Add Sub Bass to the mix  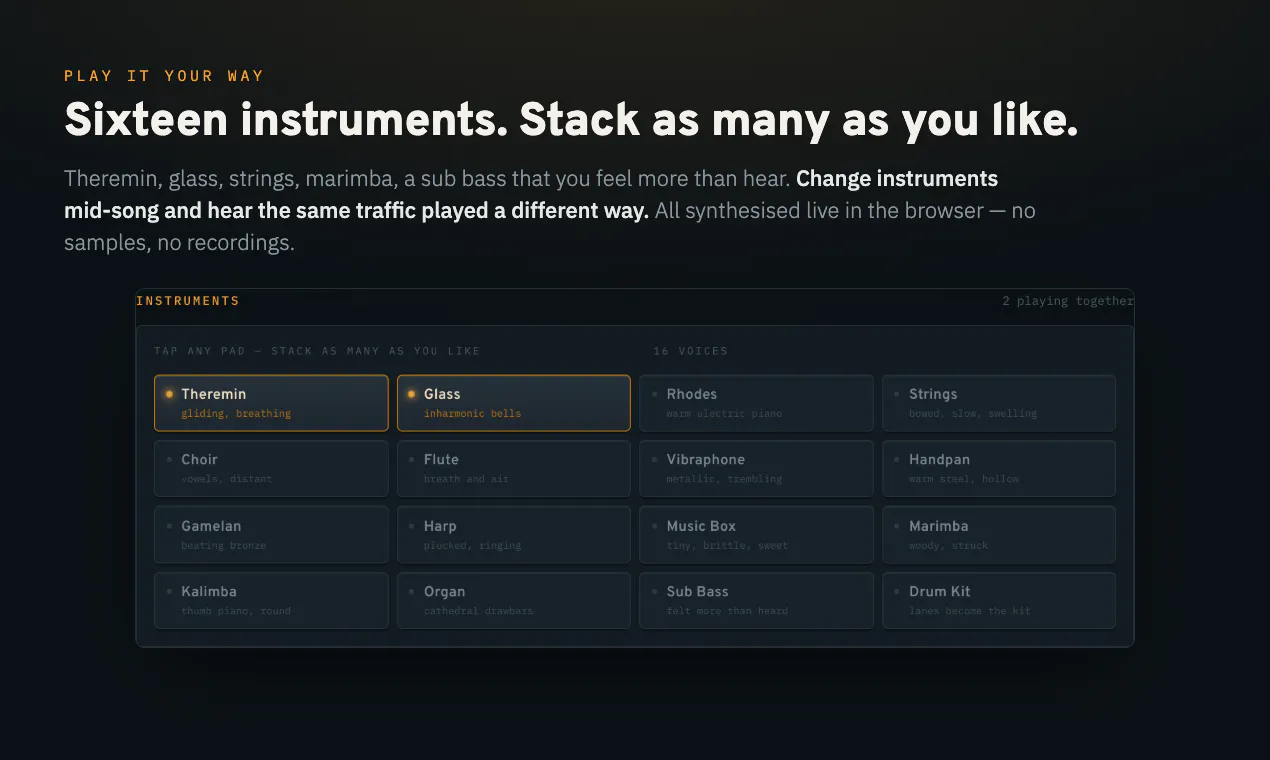tap(756, 600)
